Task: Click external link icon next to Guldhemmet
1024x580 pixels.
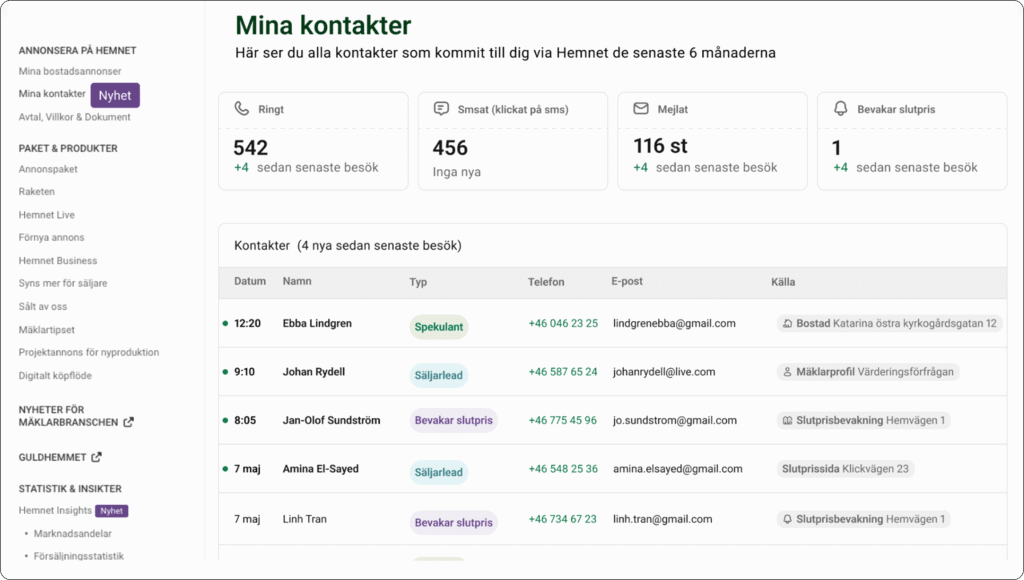Action: tap(97, 457)
